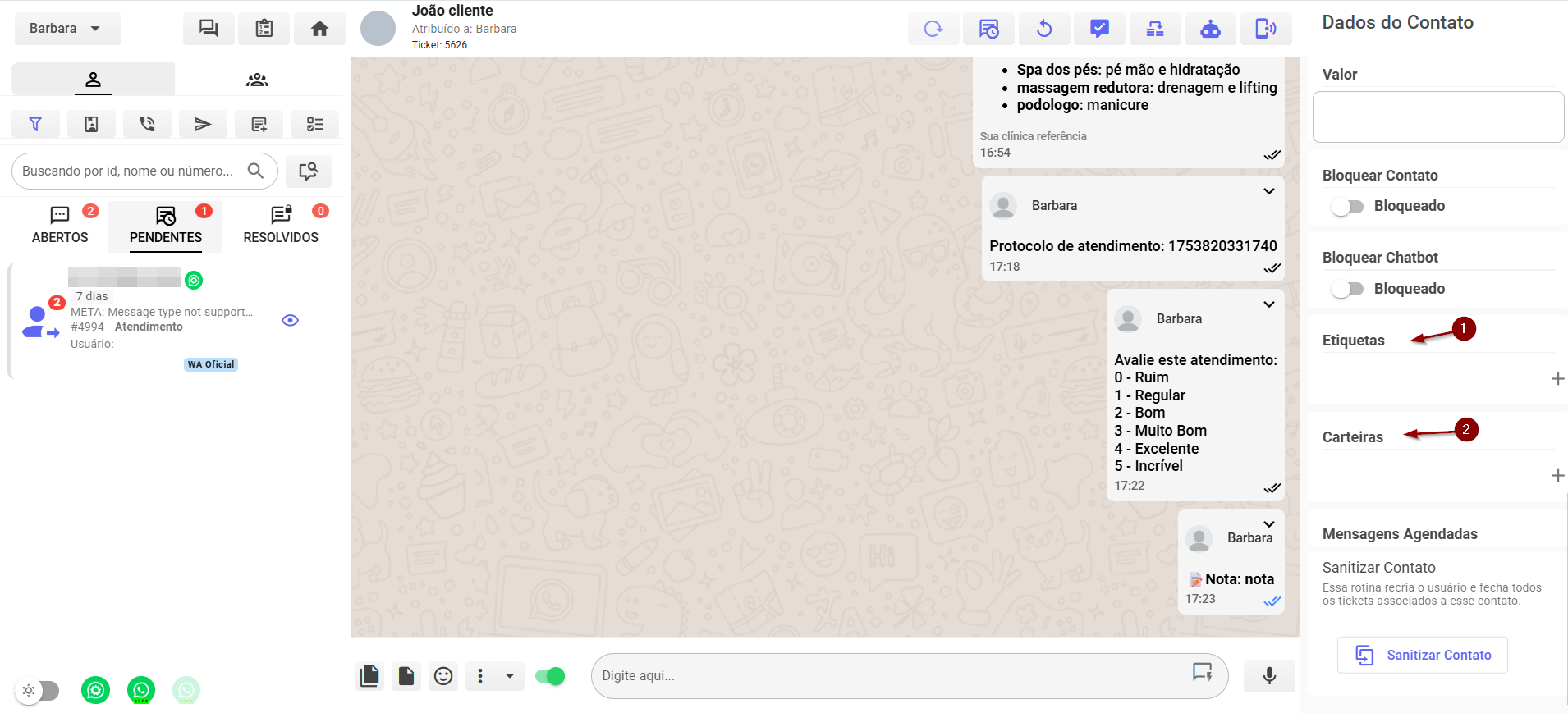Open the Barbara user dropdown
1568x713 pixels.
click(x=67, y=29)
